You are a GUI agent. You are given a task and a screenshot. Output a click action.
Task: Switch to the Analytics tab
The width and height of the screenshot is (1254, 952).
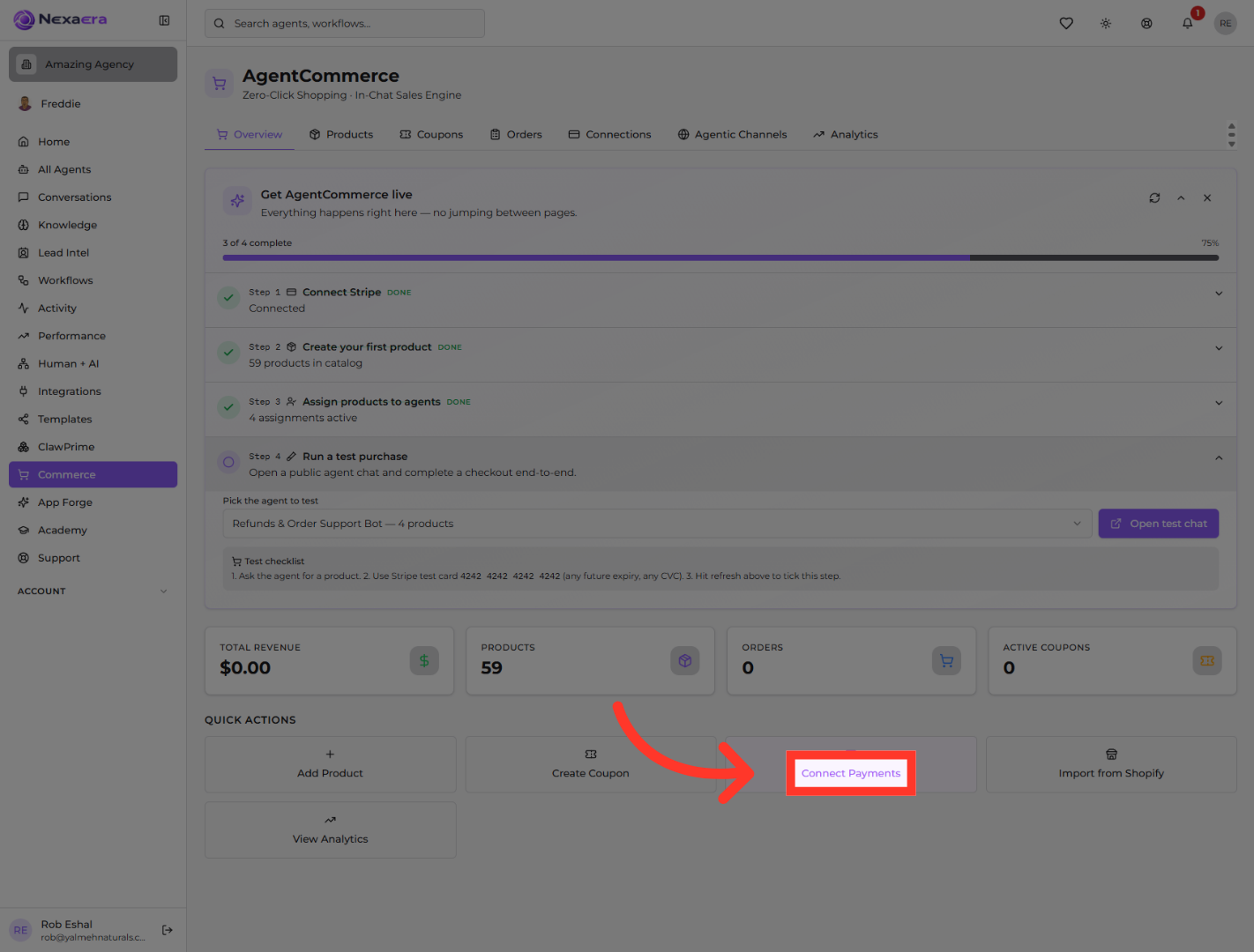pyautogui.click(x=846, y=135)
